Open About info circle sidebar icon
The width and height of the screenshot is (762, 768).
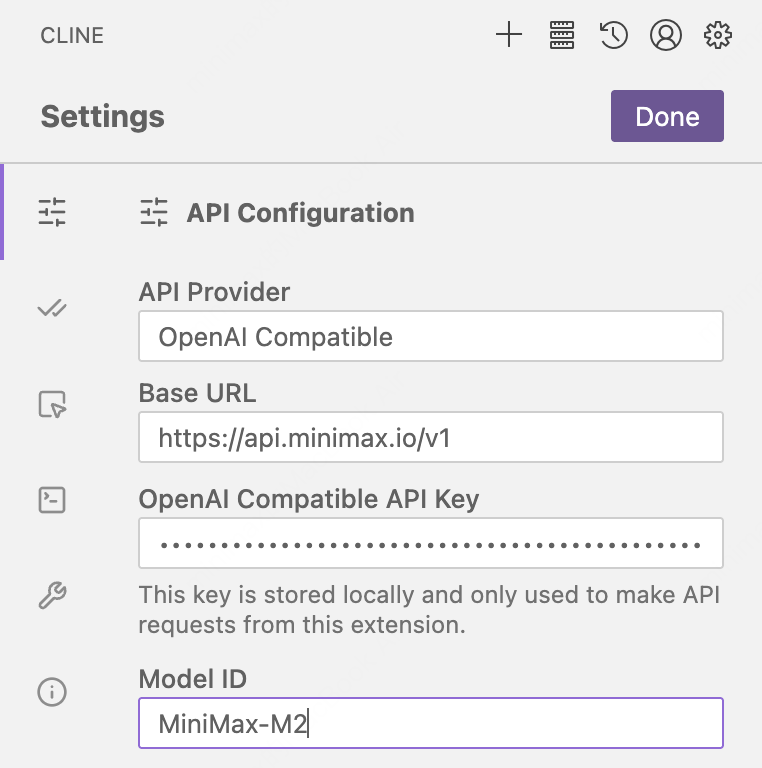[52, 692]
